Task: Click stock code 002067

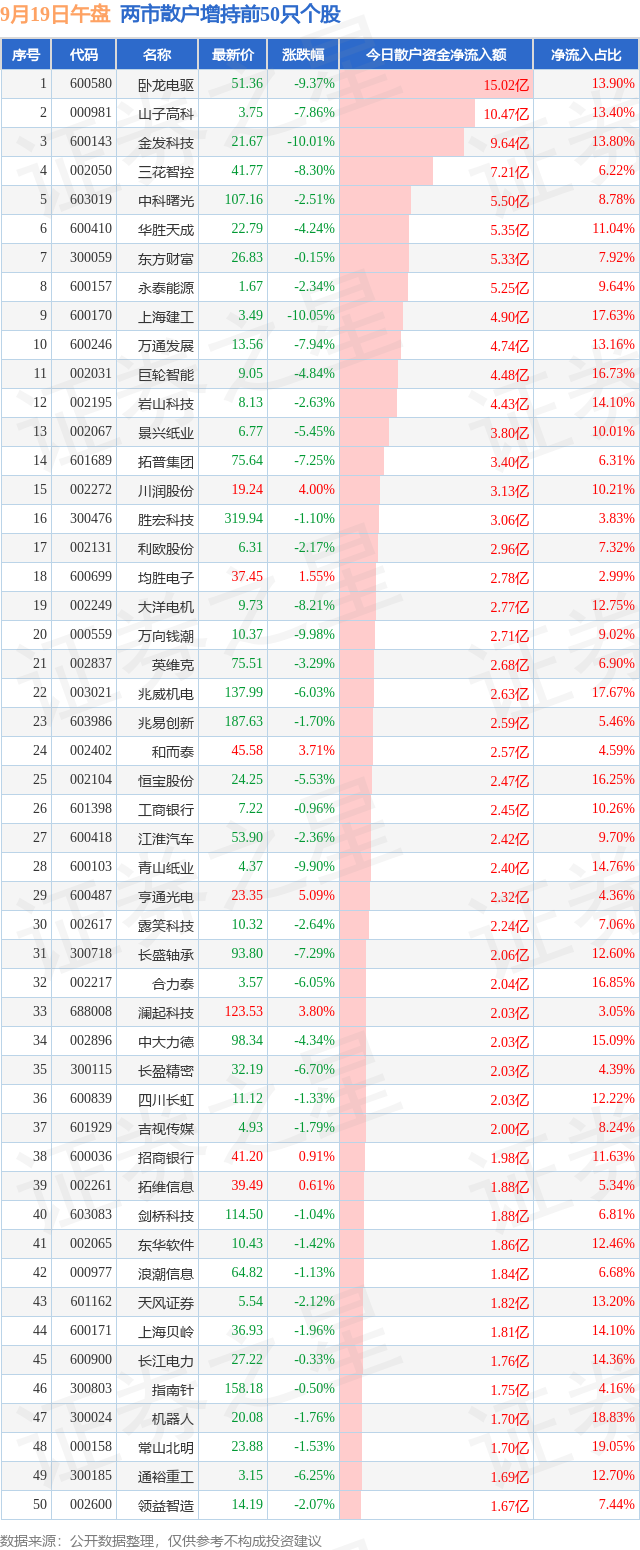Action: tap(91, 432)
